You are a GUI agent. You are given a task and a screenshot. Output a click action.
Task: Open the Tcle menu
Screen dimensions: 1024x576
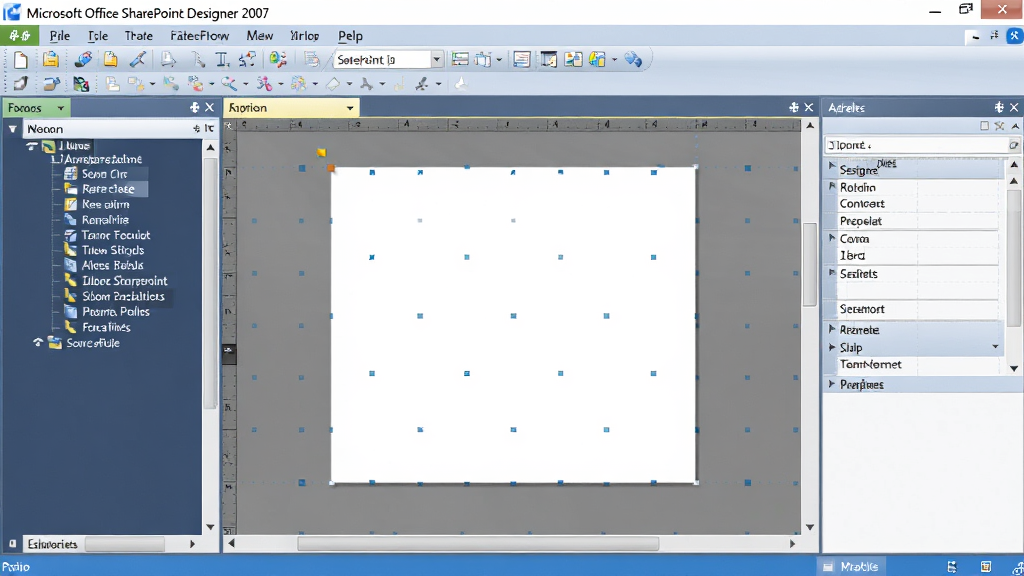click(98, 36)
